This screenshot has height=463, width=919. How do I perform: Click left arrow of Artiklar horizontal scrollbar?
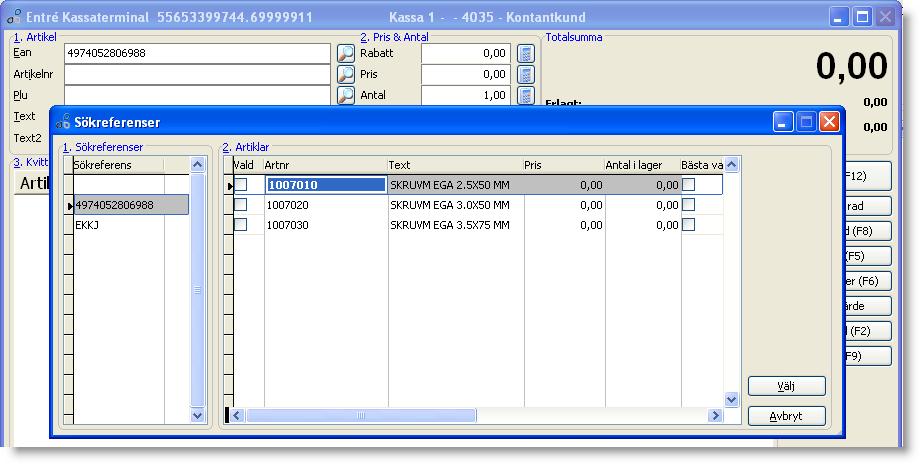pyautogui.click(x=237, y=416)
